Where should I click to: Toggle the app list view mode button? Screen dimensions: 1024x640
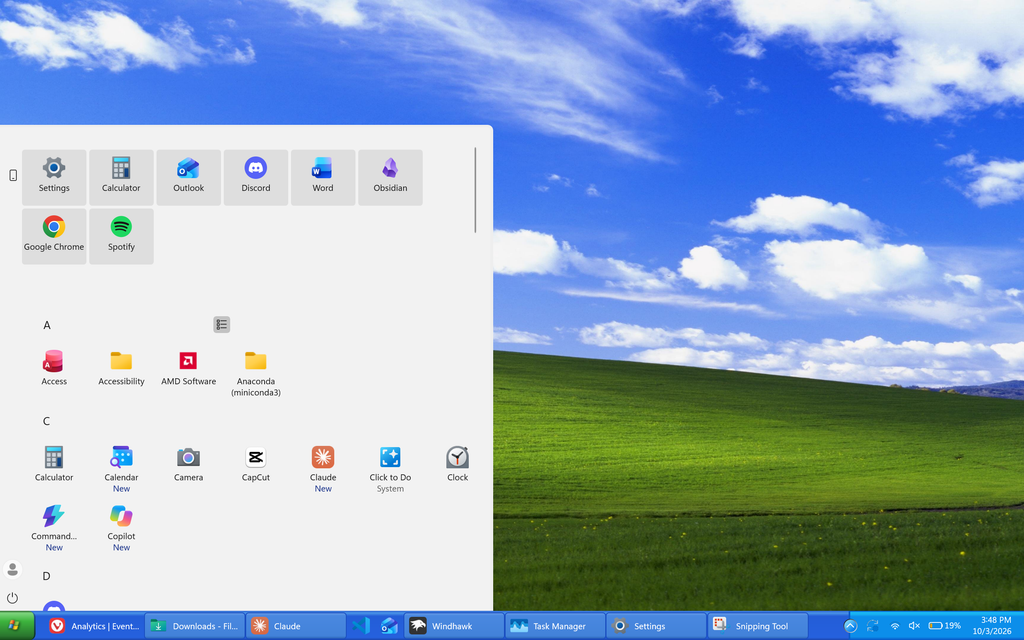pos(222,325)
